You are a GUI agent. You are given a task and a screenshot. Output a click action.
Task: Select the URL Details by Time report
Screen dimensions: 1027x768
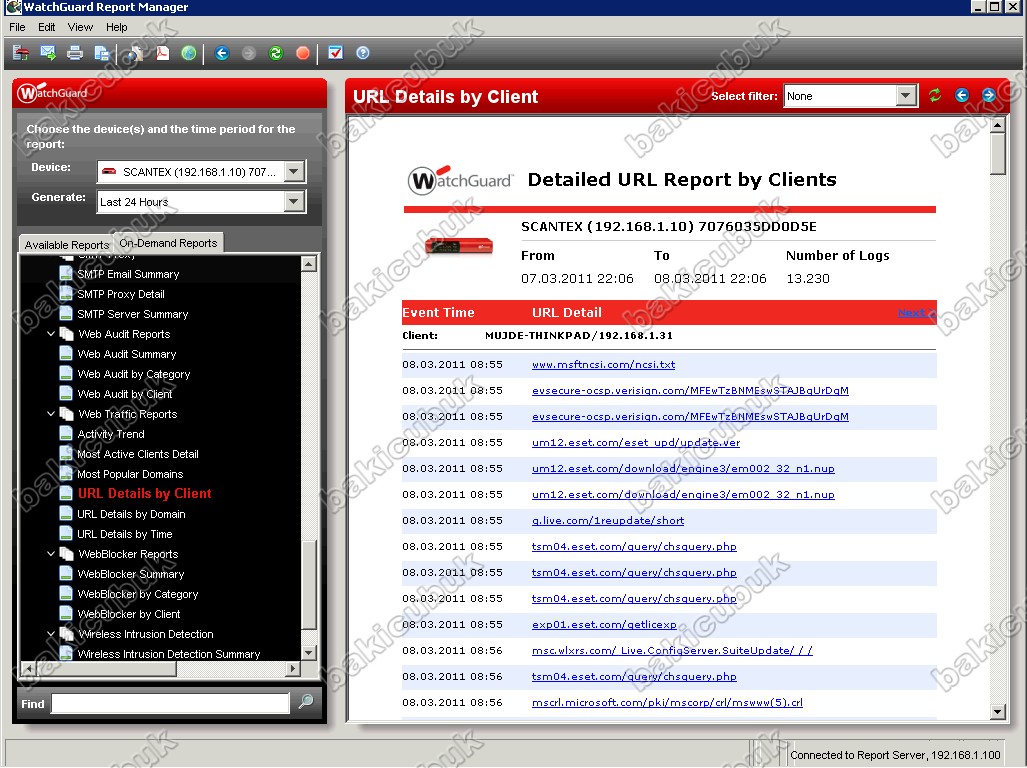click(x=124, y=534)
